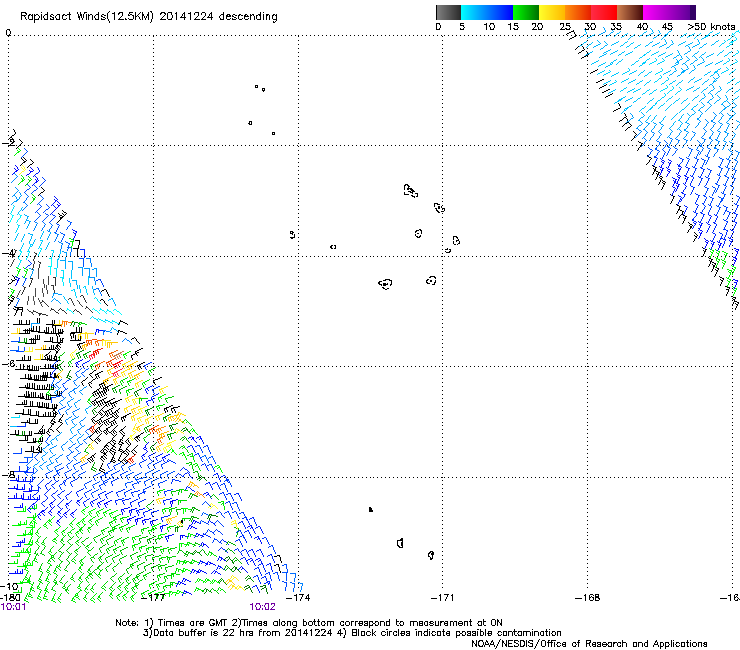The width and height of the screenshot is (740, 650).
Task: Click the magenta 40-45 knots color band
Action: [656, 12]
